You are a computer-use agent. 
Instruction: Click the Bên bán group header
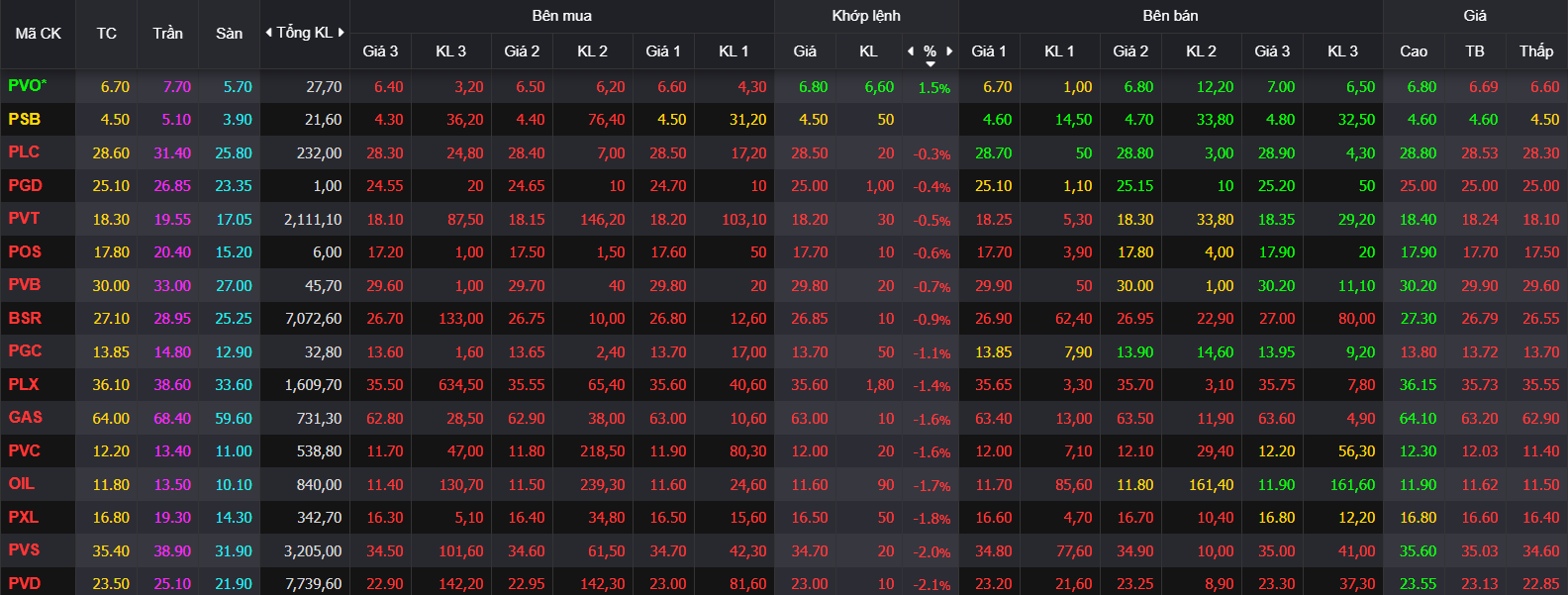coord(1171,16)
